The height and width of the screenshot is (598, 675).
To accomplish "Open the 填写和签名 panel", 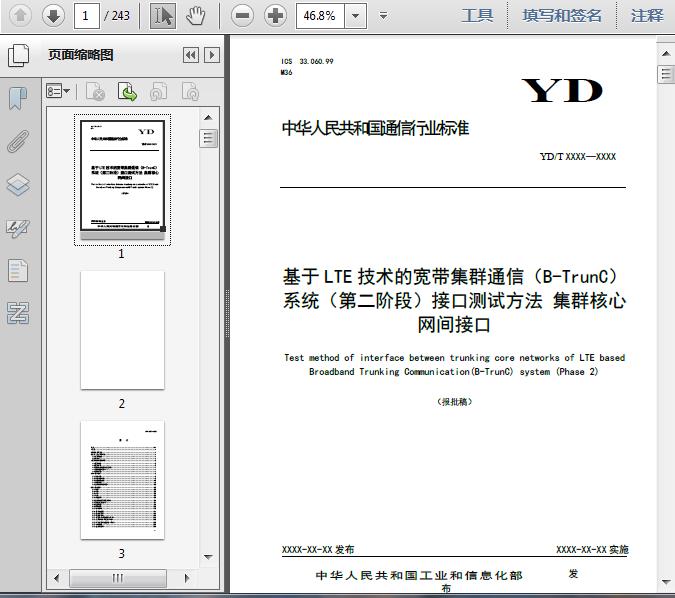I will click(x=562, y=16).
